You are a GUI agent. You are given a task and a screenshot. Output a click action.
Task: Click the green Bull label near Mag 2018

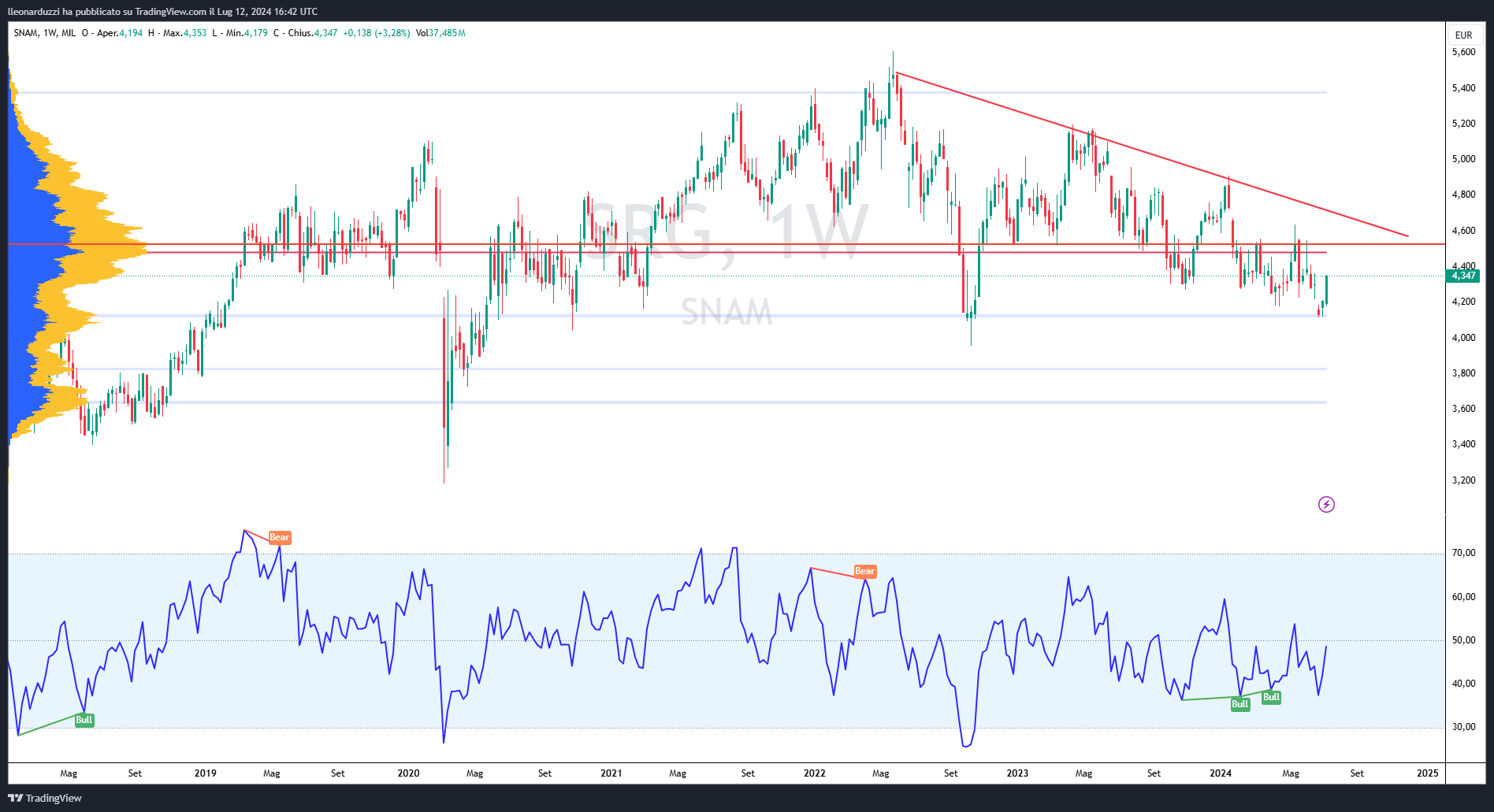tap(84, 720)
